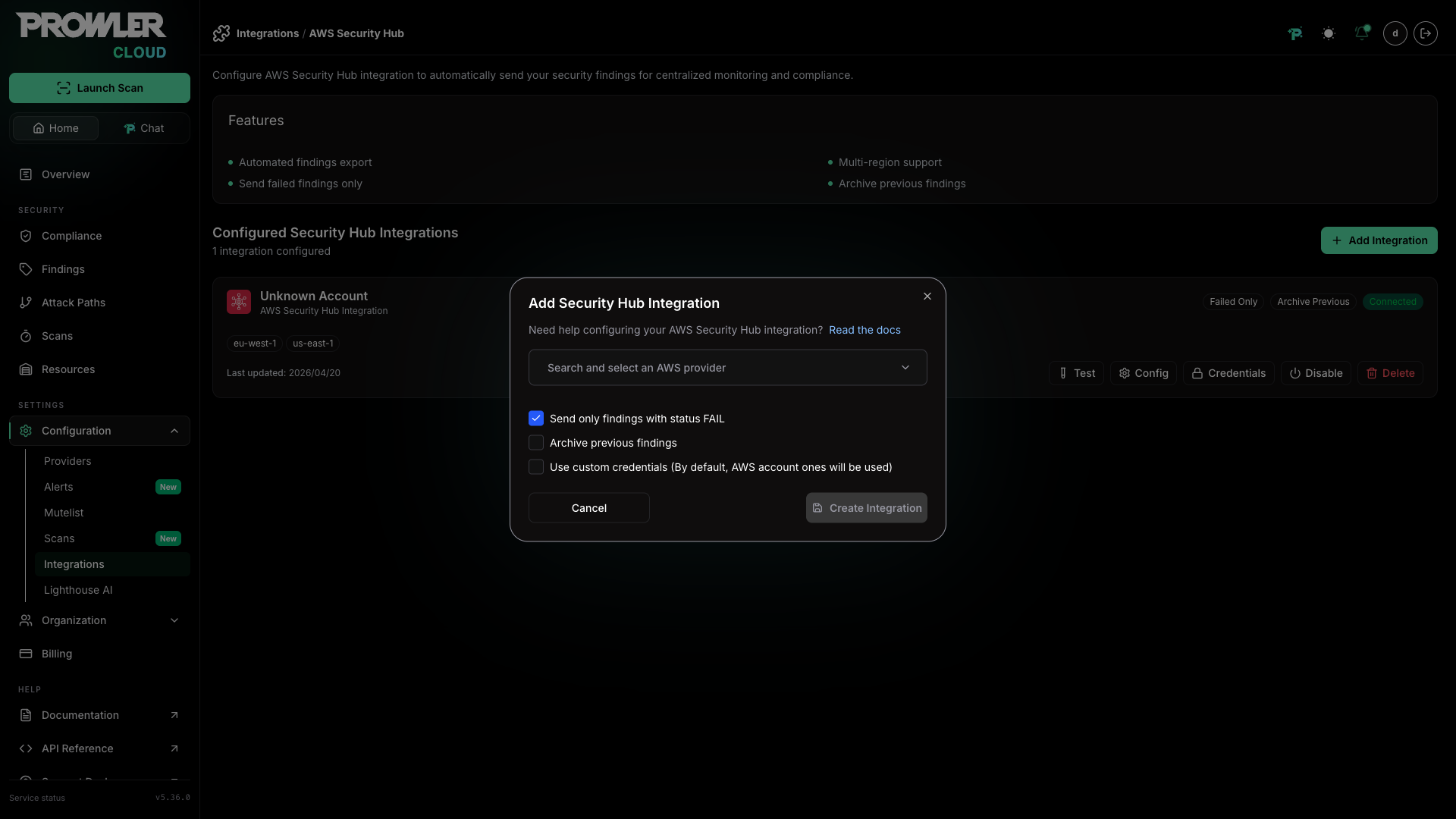Click the Compliance shield icon

point(26,236)
